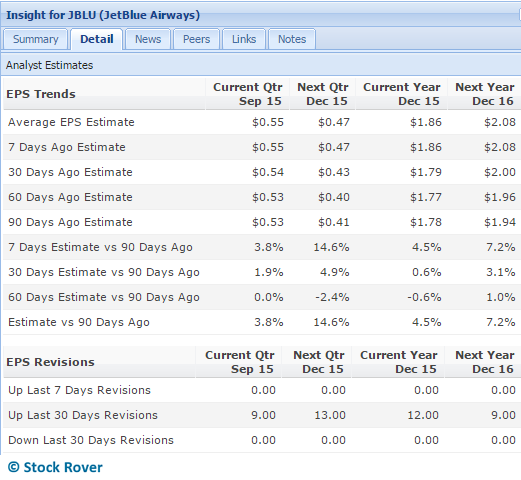
Task: Click 30 Days Ago Estimate value $0.43
Action: pos(334,172)
